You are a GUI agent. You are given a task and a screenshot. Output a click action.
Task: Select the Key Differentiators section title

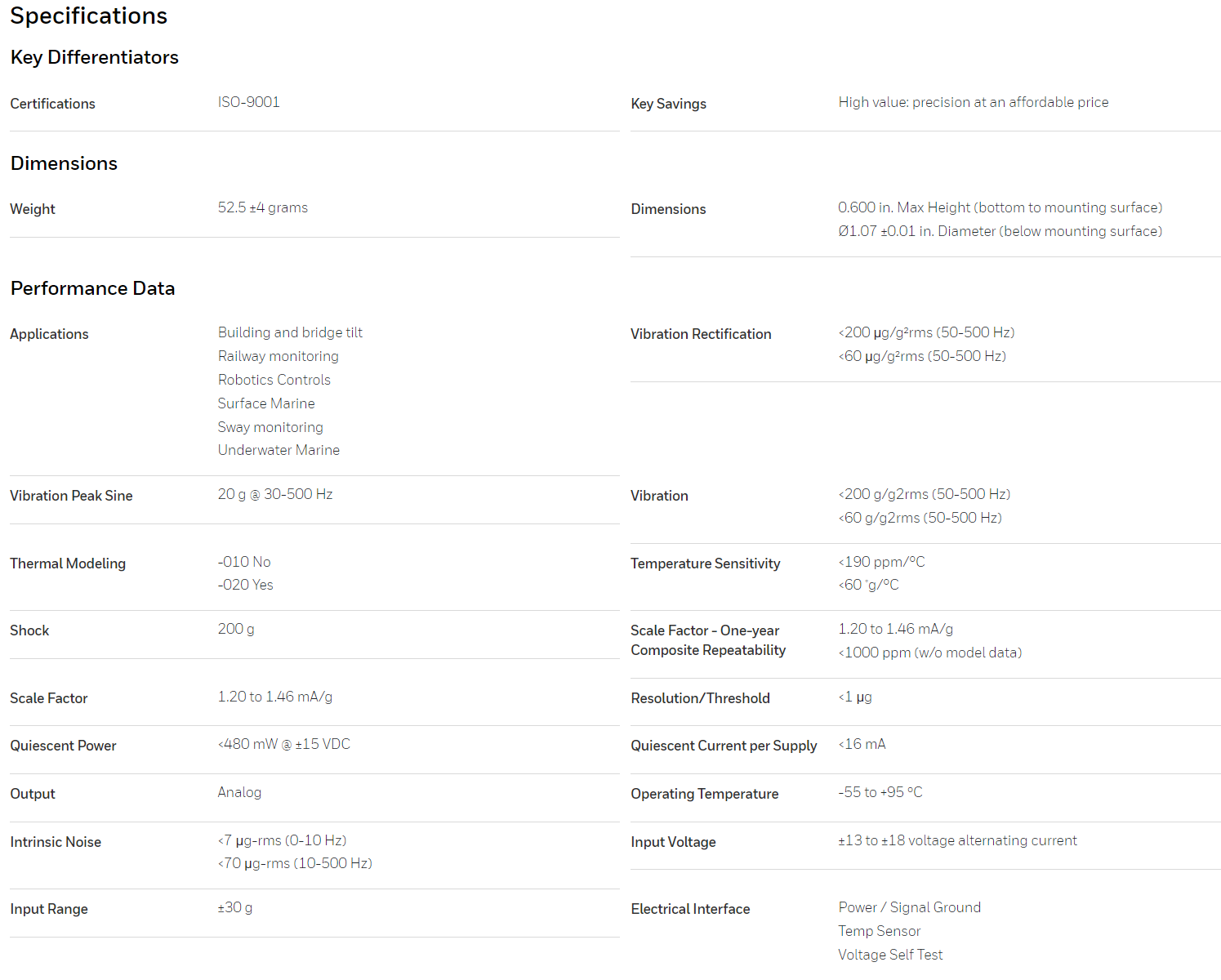tap(94, 57)
